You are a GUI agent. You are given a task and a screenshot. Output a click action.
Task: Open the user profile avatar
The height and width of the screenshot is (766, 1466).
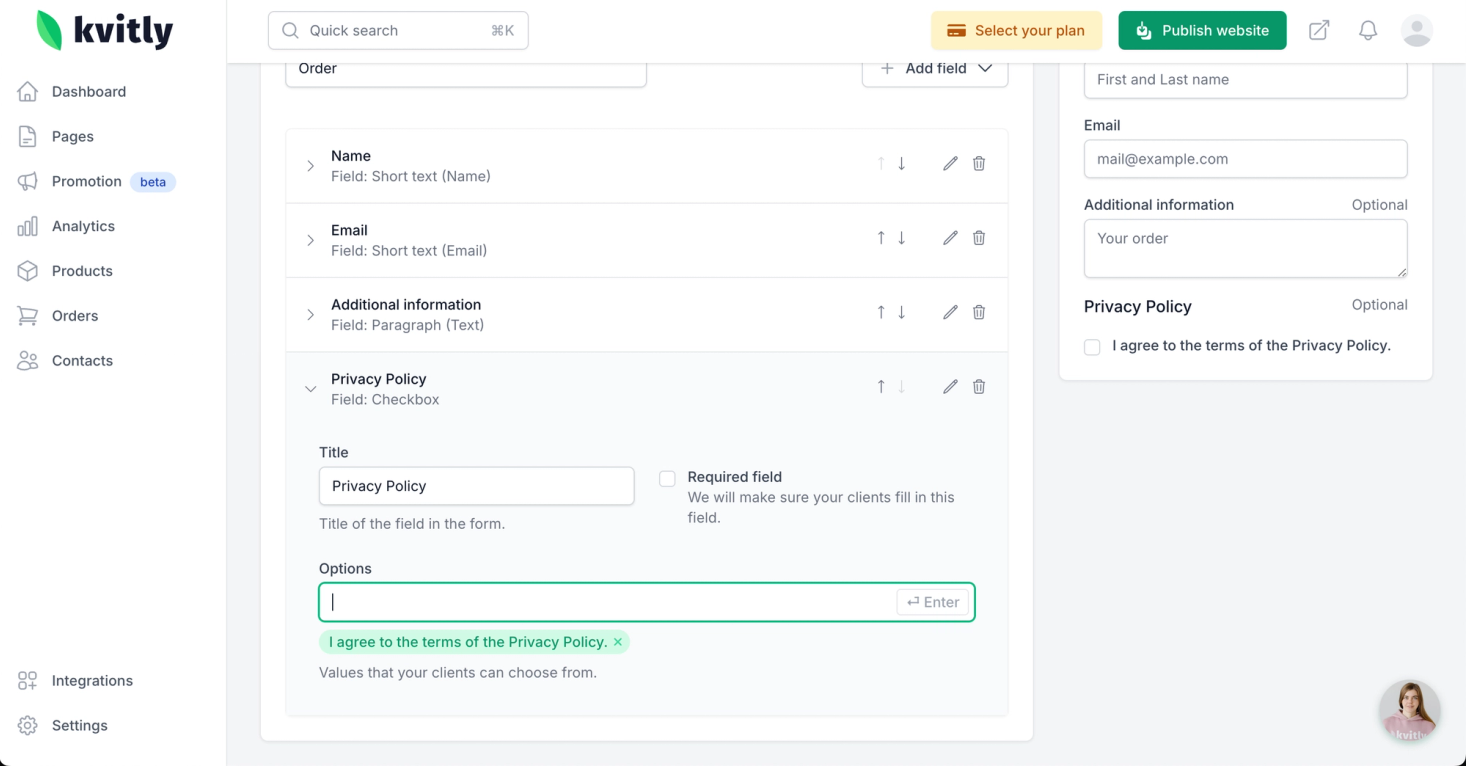point(1416,31)
